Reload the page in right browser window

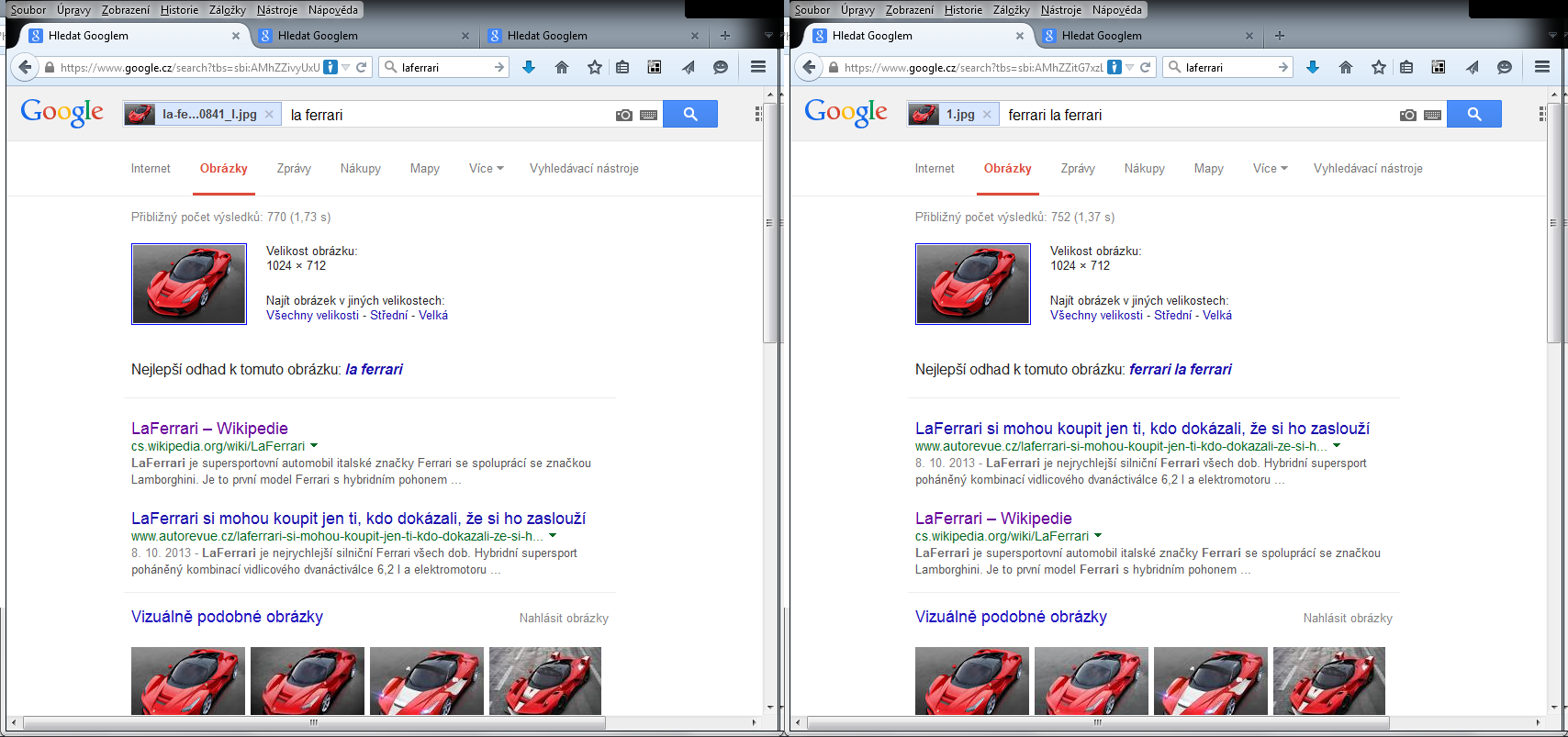click(1146, 67)
